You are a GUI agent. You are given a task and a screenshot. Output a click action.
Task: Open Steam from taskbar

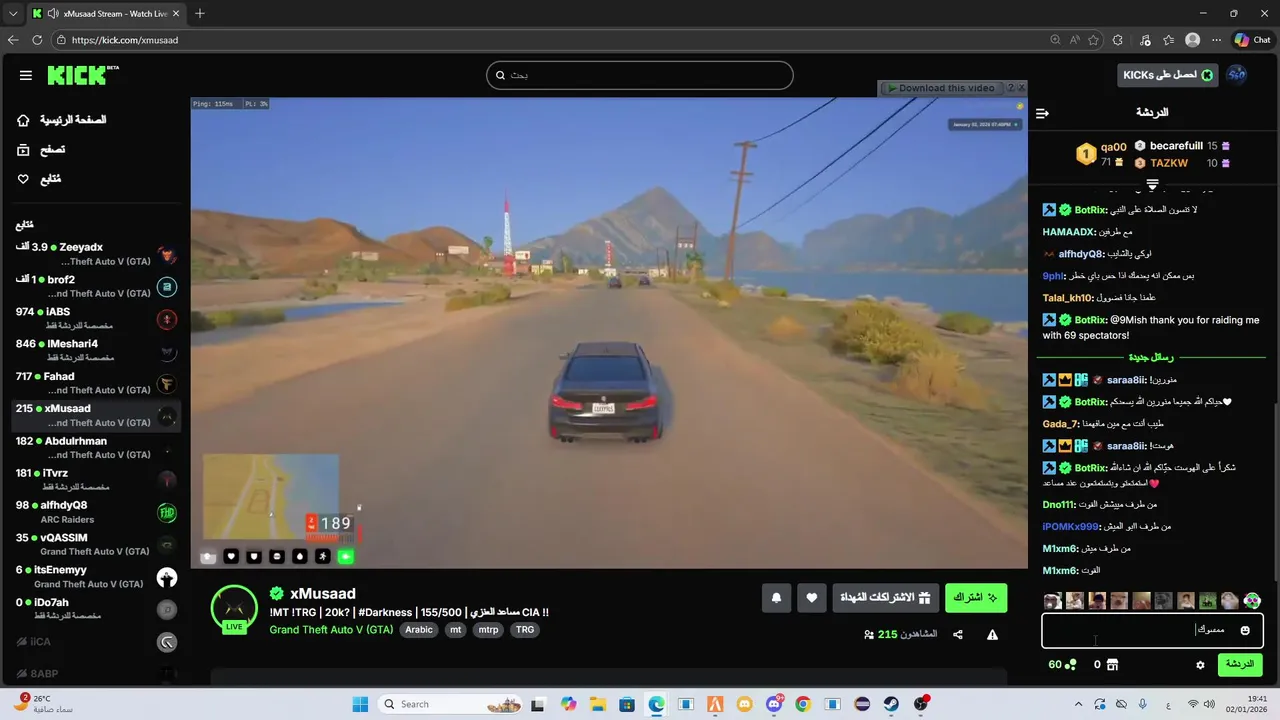891,704
